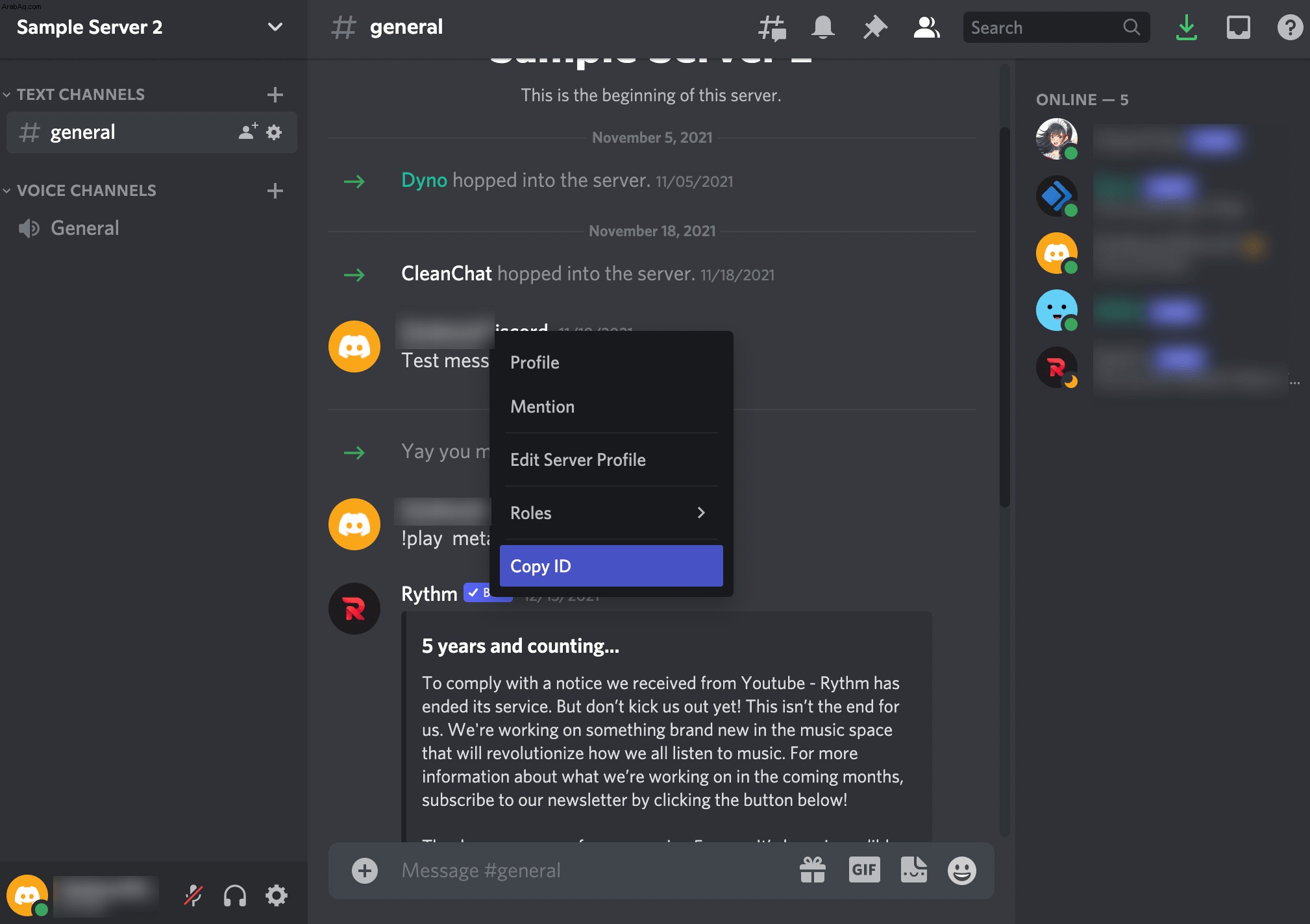This screenshot has height=924, width=1310.
Task: Select the general text channel
Action: pos(152,132)
